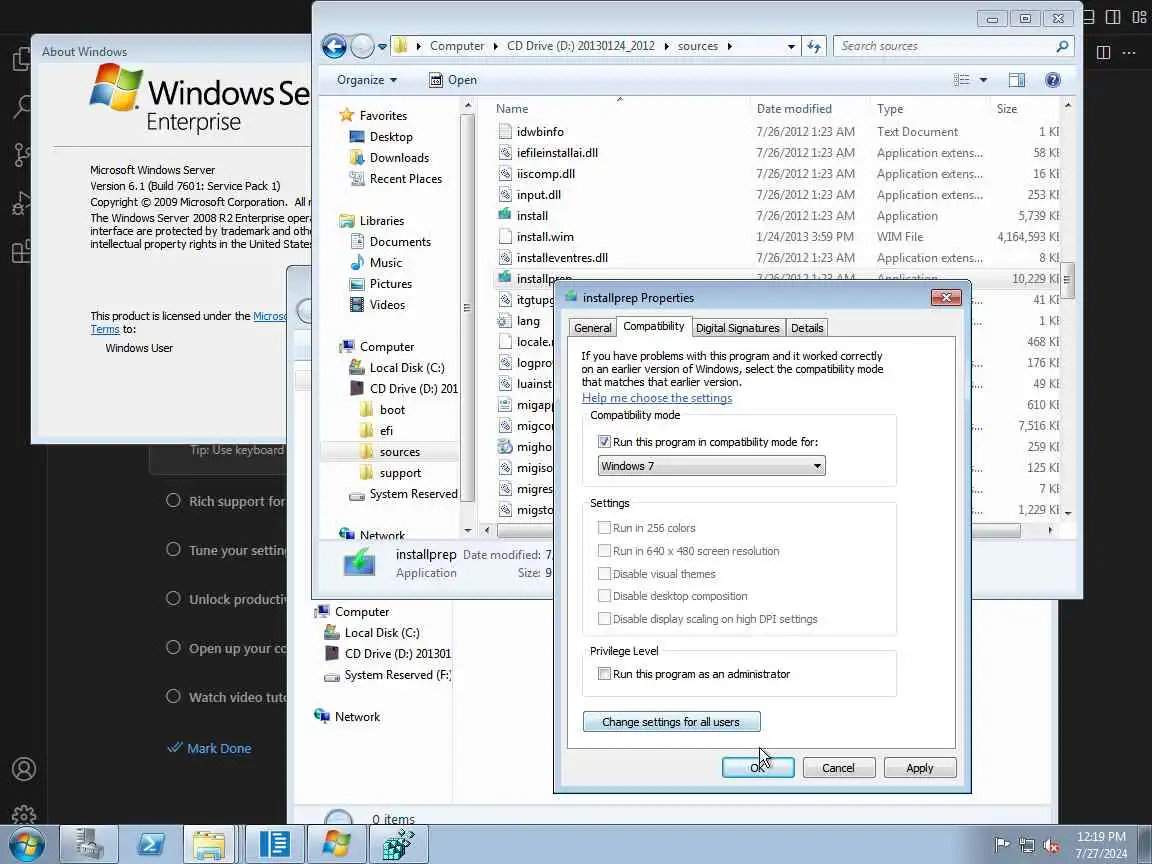The height and width of the screenshot is (864, 1152).
Task: Tick the Disable visual themes checkbox
Action: (604, 573)
